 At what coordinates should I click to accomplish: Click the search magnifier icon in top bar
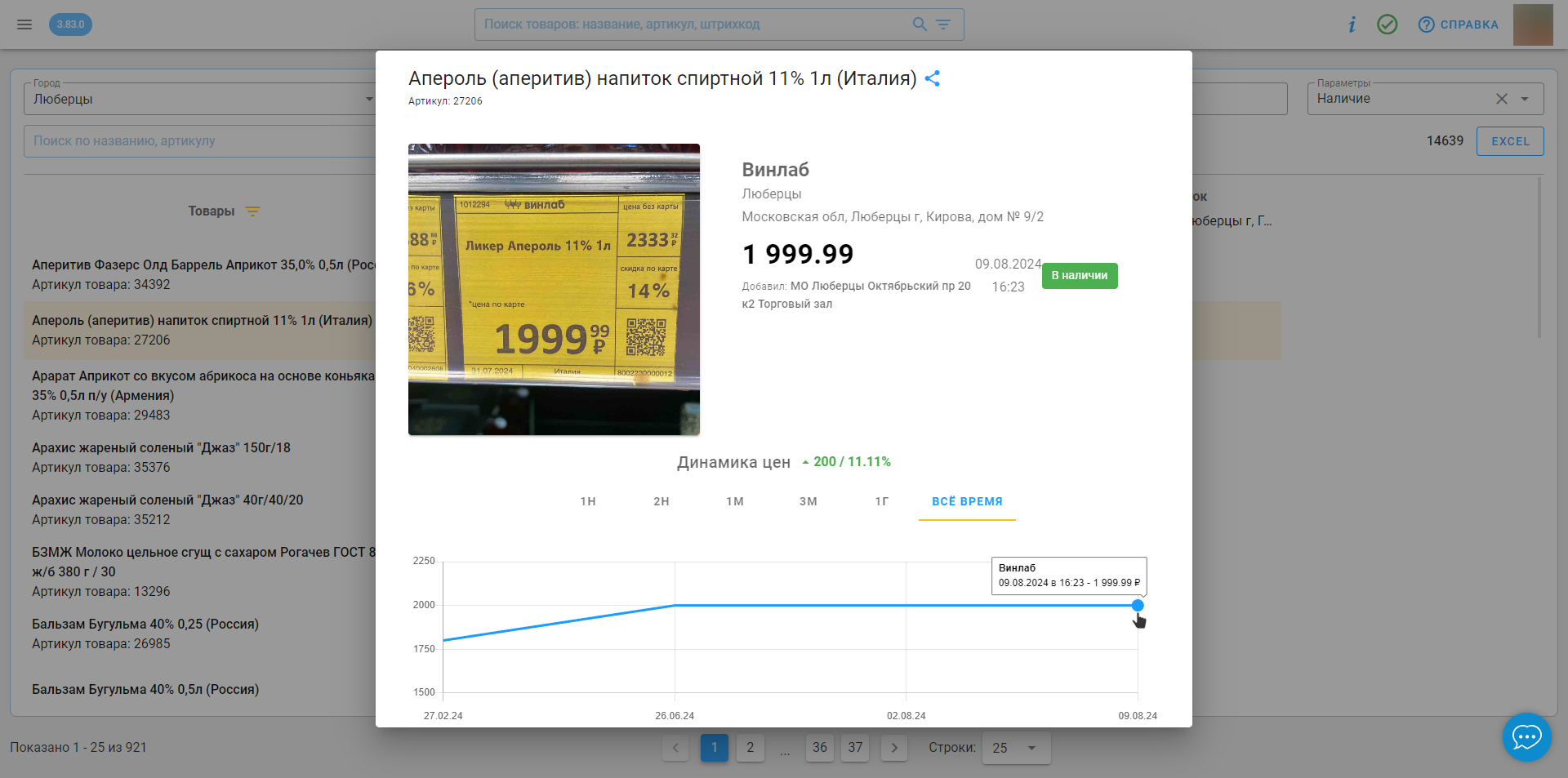920,24
